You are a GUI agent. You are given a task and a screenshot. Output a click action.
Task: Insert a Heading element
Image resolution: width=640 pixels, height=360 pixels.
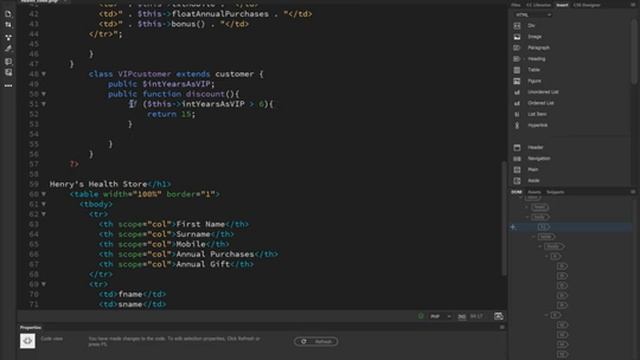pos(536,59)
